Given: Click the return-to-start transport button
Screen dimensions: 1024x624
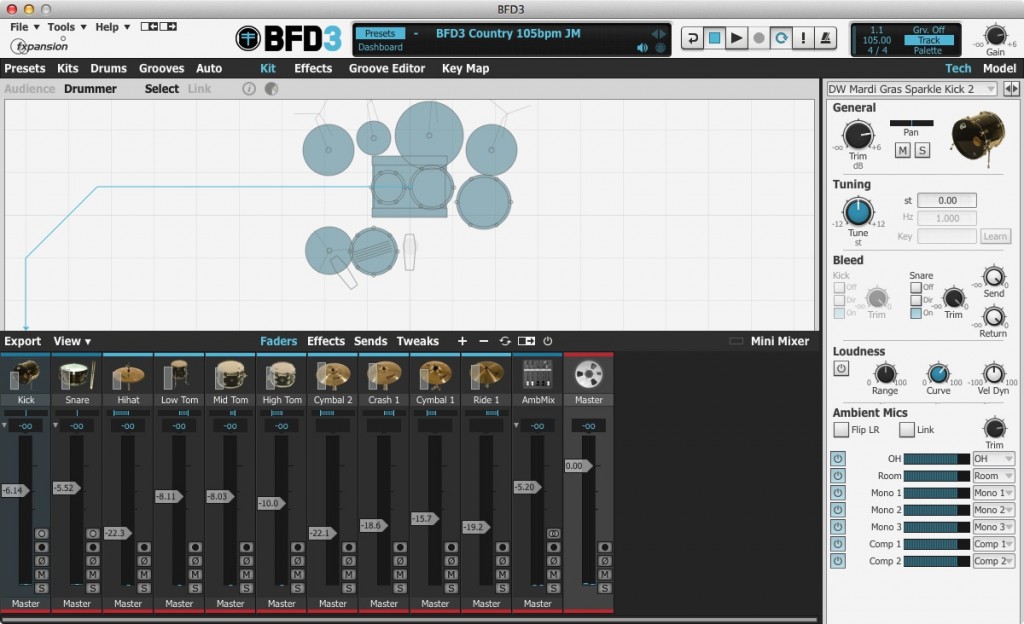Looking at the screenshot, I should (x=692, y=39).
